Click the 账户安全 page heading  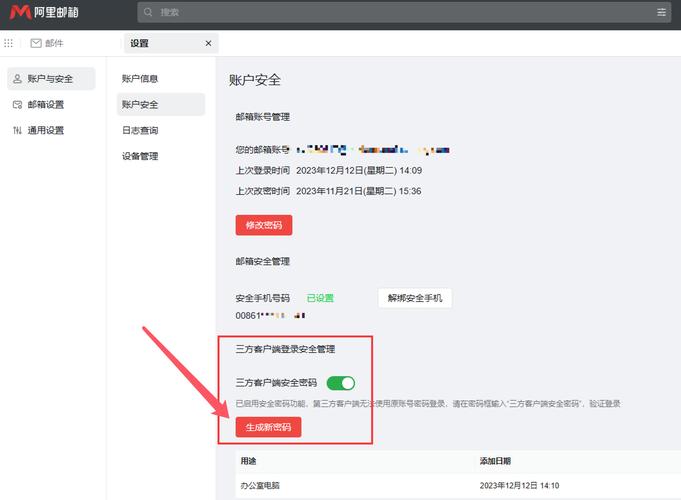click(255, 80)
